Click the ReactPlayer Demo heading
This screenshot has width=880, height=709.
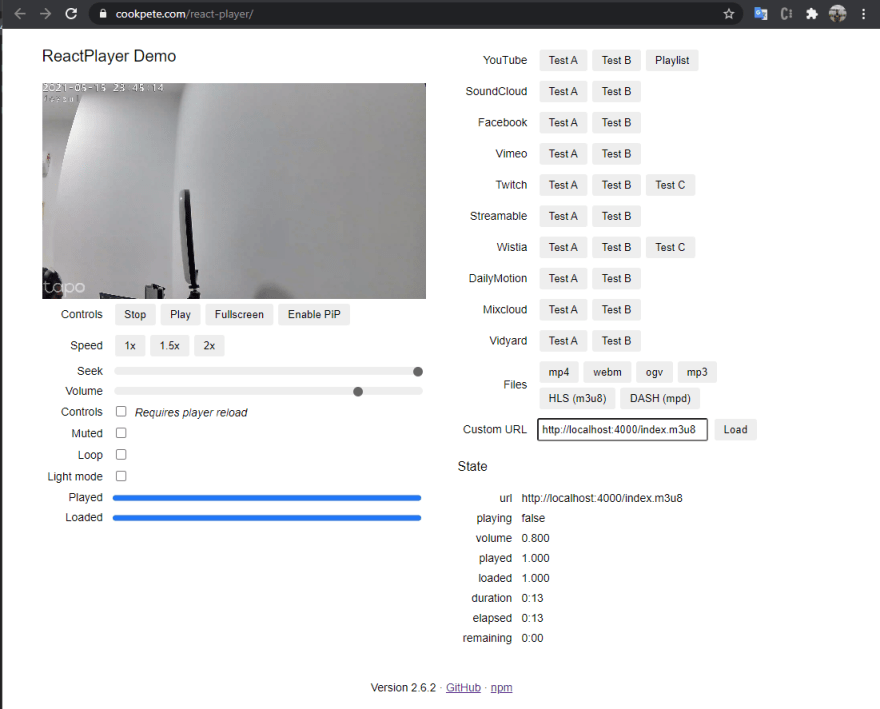(109, 56)
